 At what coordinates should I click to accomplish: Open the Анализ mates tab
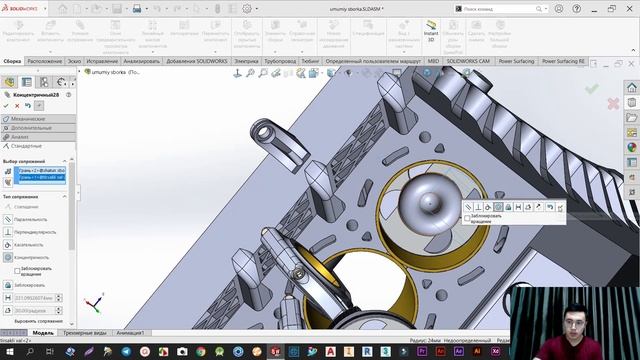click(38, 137)
